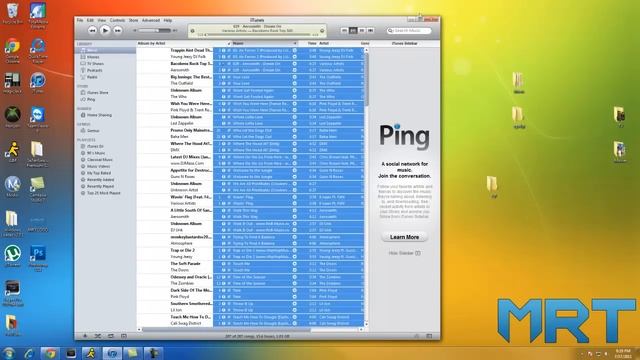
Task: Toggle shuffle in the bottom bar
Action: 98,336
